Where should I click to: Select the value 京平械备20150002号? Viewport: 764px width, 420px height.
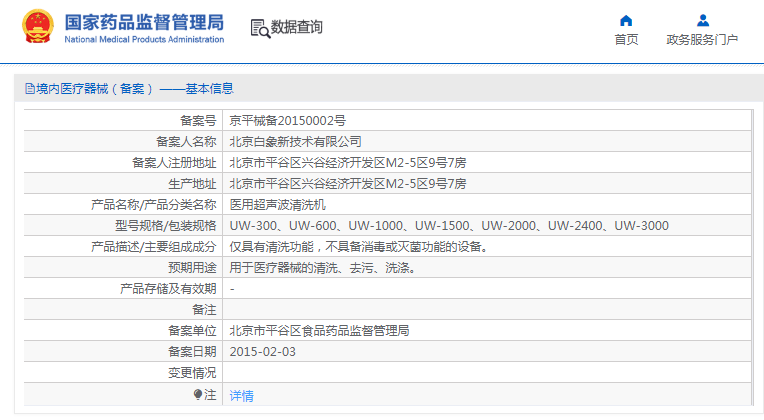[x=287, y=120]
